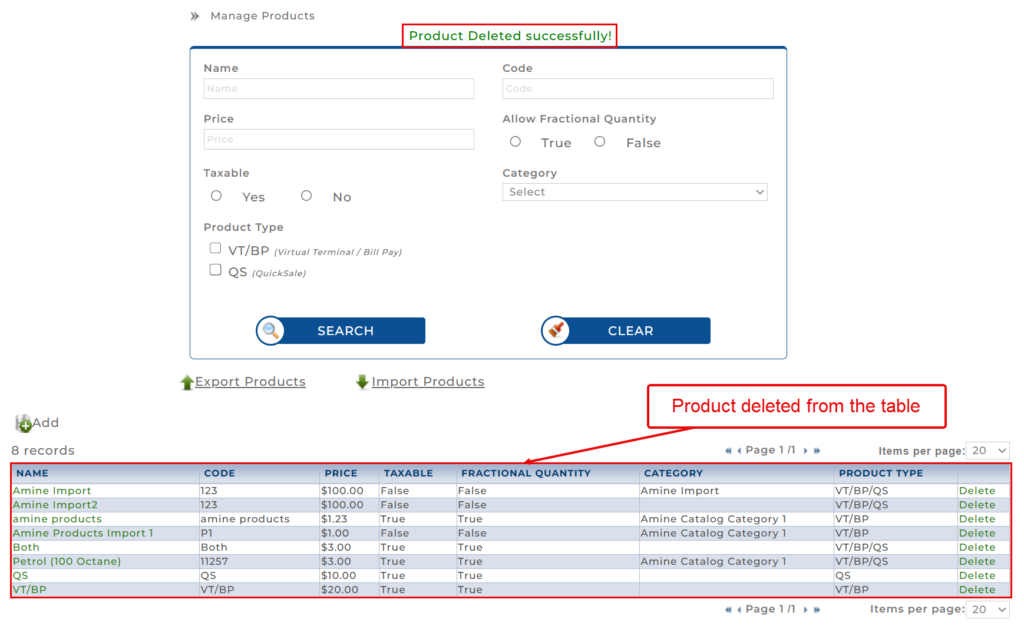The width and height of the screenshot is (1024, 629).
Task: Go to first page using top pager icon
Action: tap(729, 451)
